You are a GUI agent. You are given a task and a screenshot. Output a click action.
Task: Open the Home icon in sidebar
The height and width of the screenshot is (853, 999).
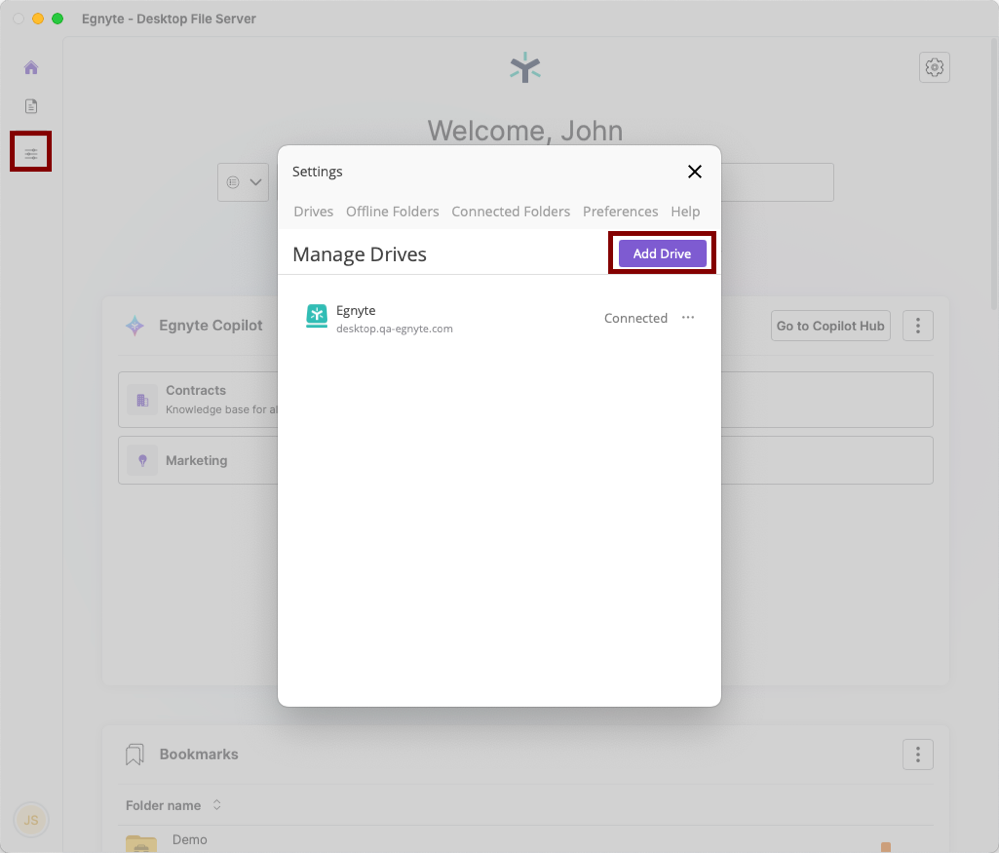[31, 68]
